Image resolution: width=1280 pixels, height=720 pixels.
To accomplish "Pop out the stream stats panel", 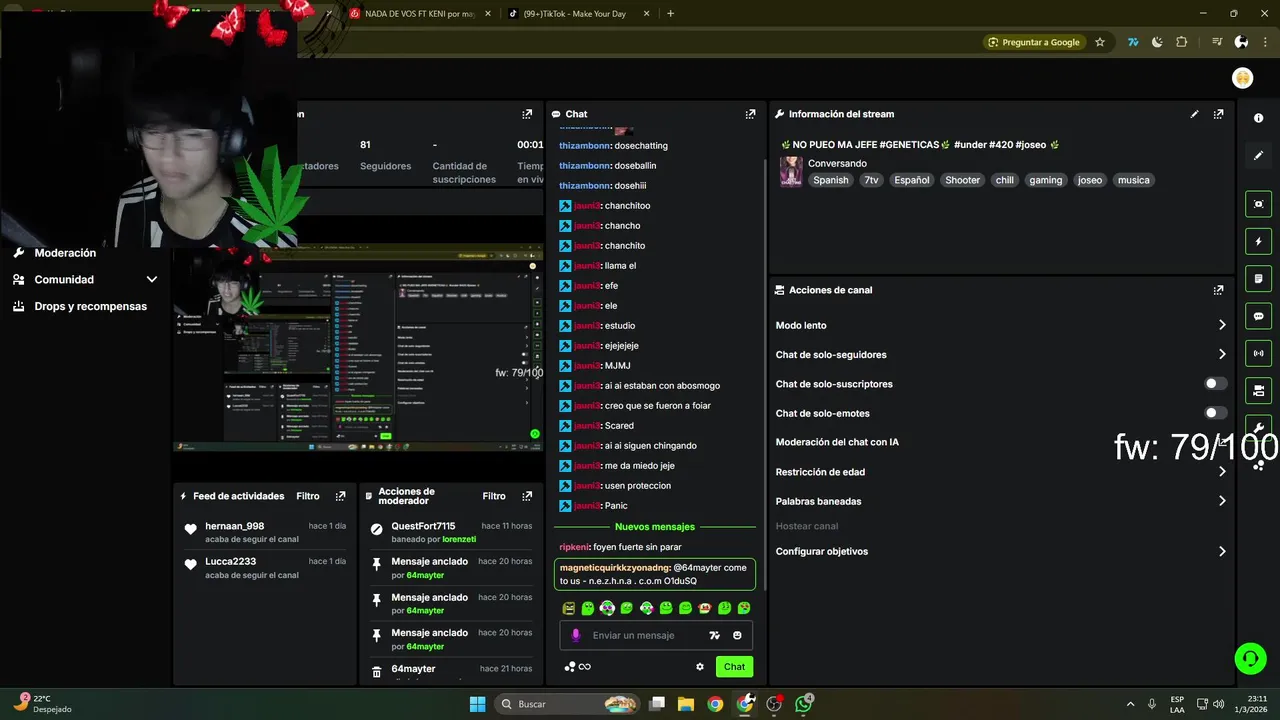I will point(527,114).
